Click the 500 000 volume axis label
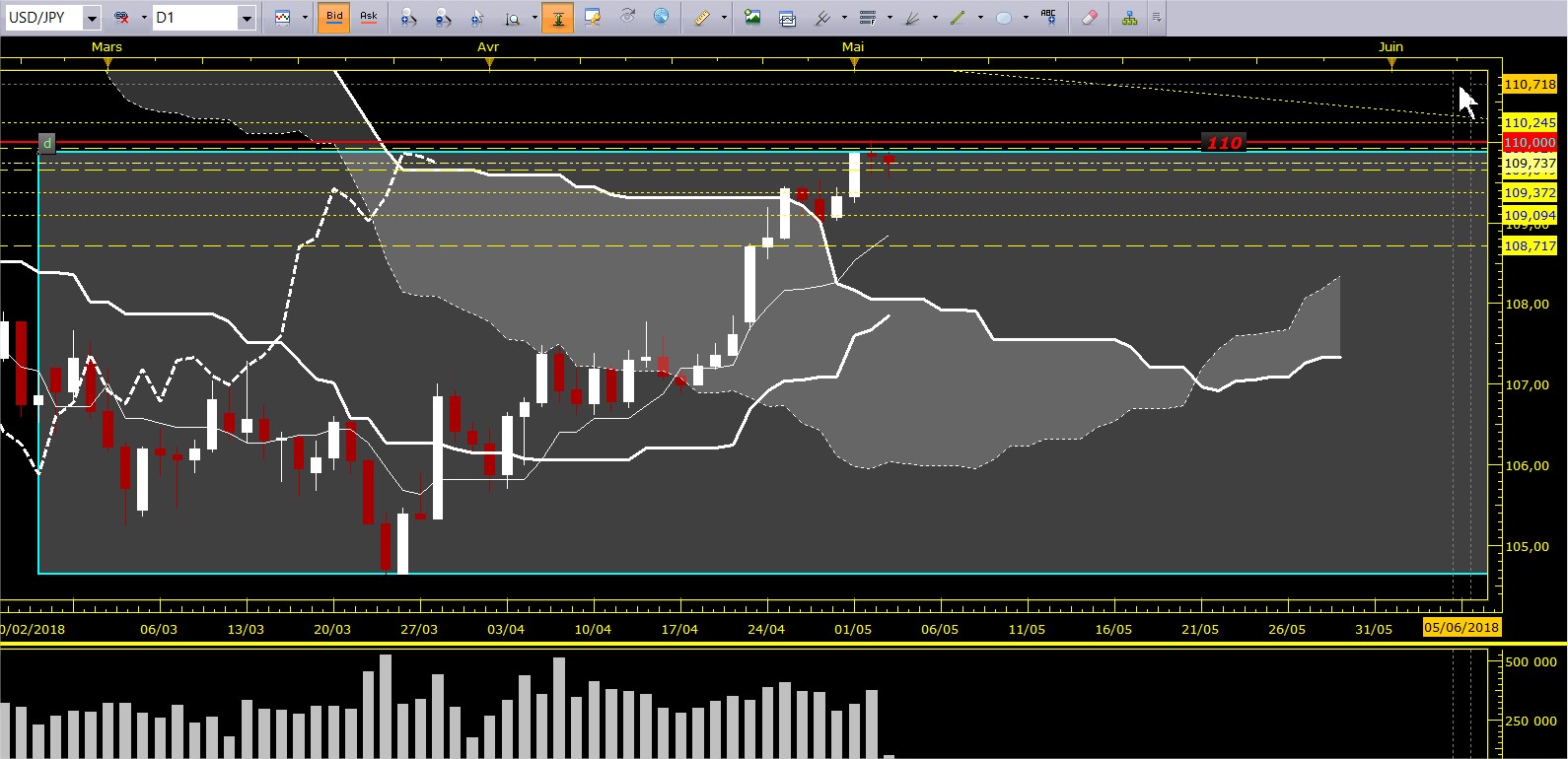 pyautogui.click(x=1531, y=662)
